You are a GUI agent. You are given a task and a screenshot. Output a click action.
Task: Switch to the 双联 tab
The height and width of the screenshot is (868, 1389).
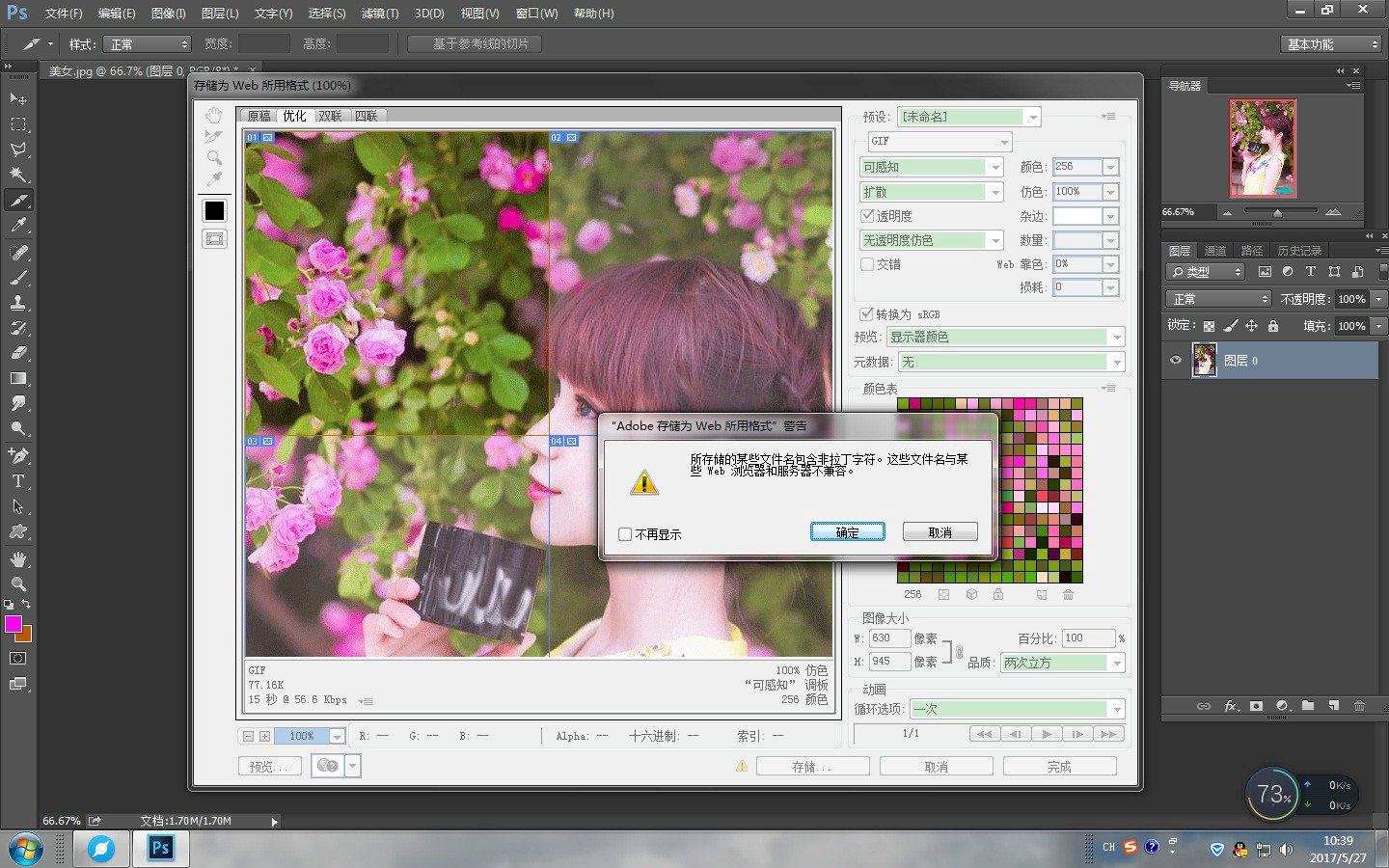(x=330, y=115)
